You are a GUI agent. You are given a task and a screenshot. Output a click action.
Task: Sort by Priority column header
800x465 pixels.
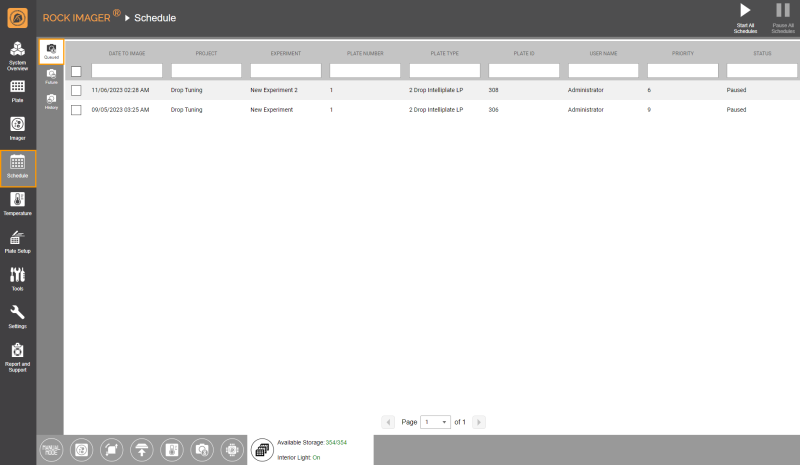pyautogui.click(x=683, y=53)
